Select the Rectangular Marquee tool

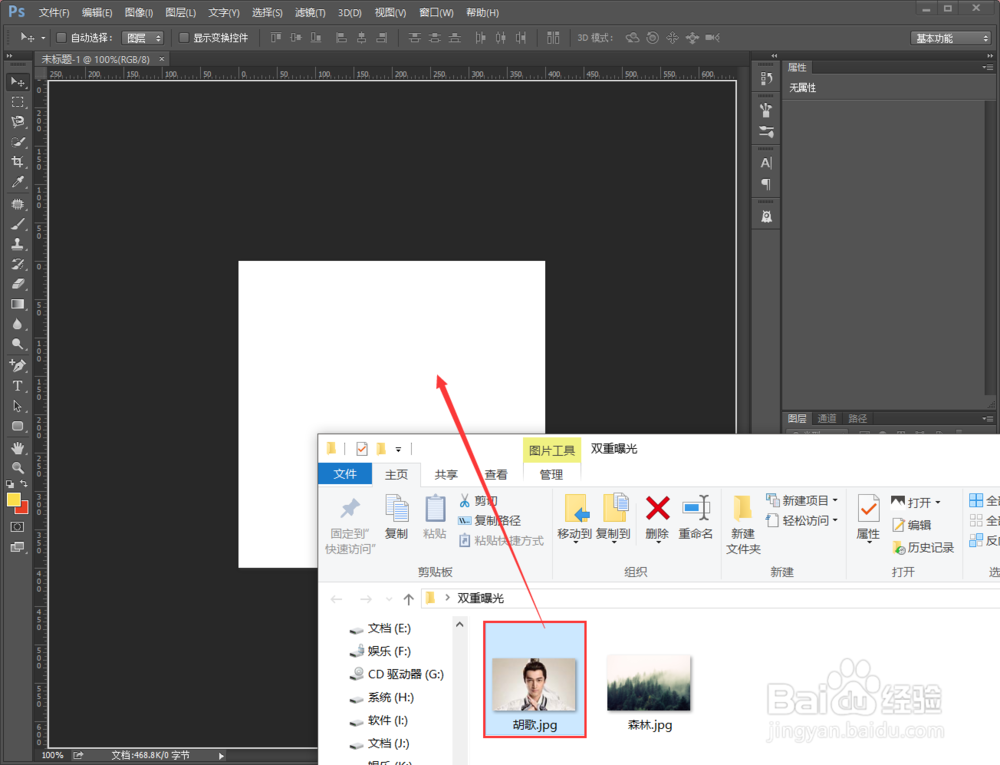17,102
